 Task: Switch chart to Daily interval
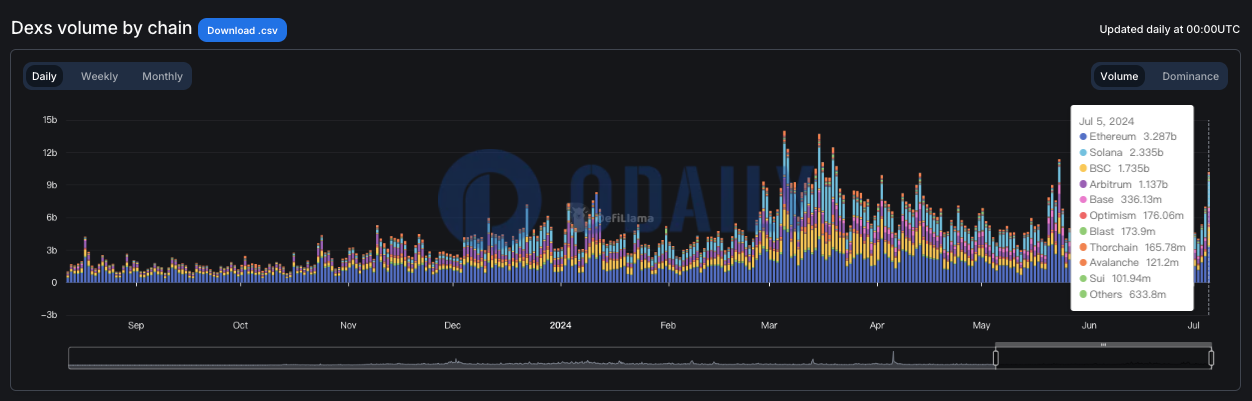tap(44, 76)
